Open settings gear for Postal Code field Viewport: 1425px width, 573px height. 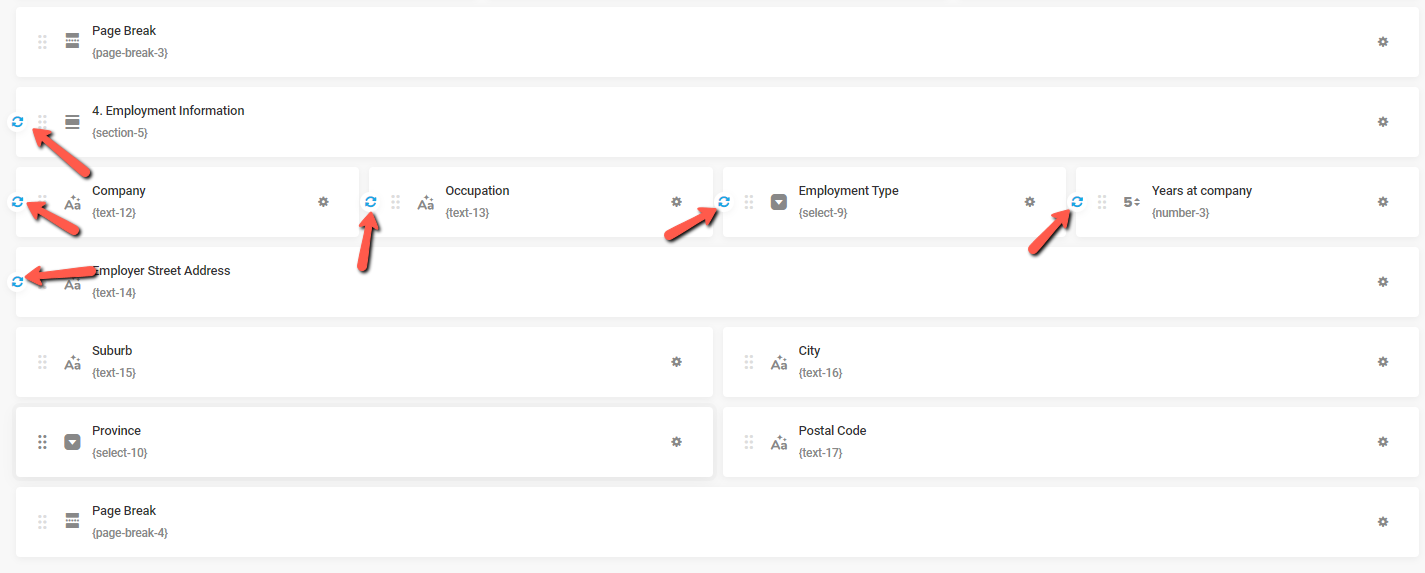tap(1383, 442)
